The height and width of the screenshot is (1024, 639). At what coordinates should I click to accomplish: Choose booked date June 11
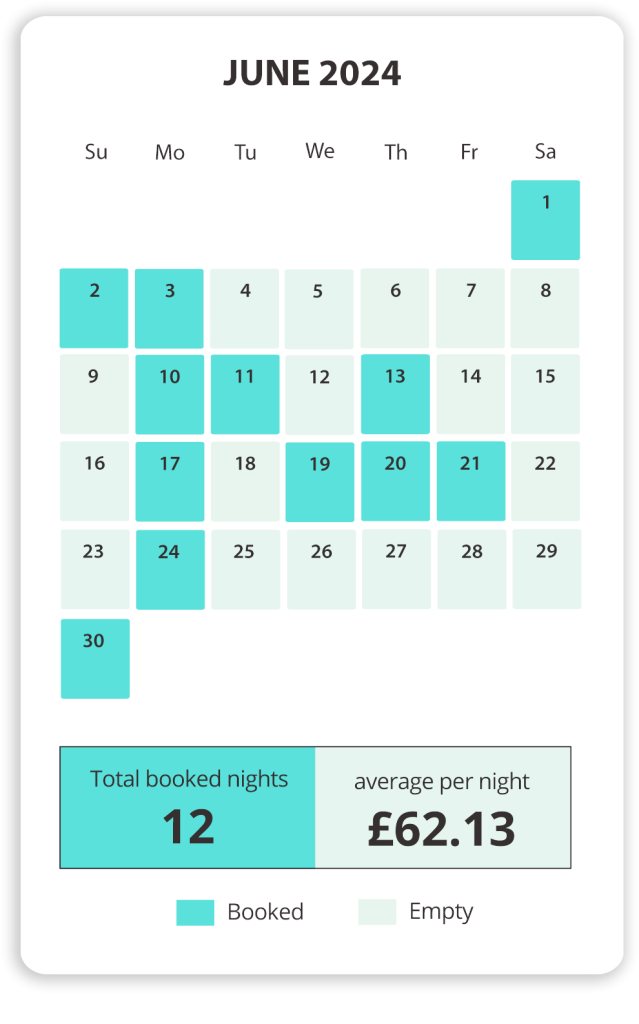pyautogui.click(x=245, y=394)
